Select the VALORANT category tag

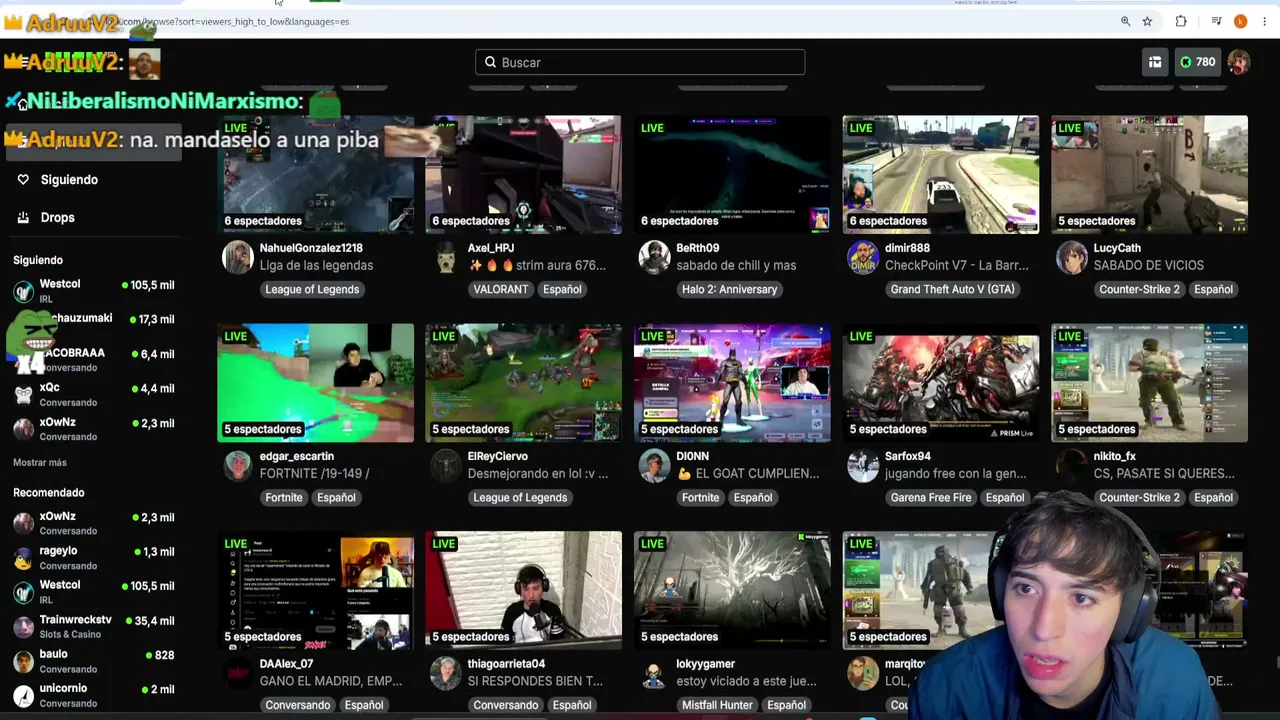[x=500, y=289]
